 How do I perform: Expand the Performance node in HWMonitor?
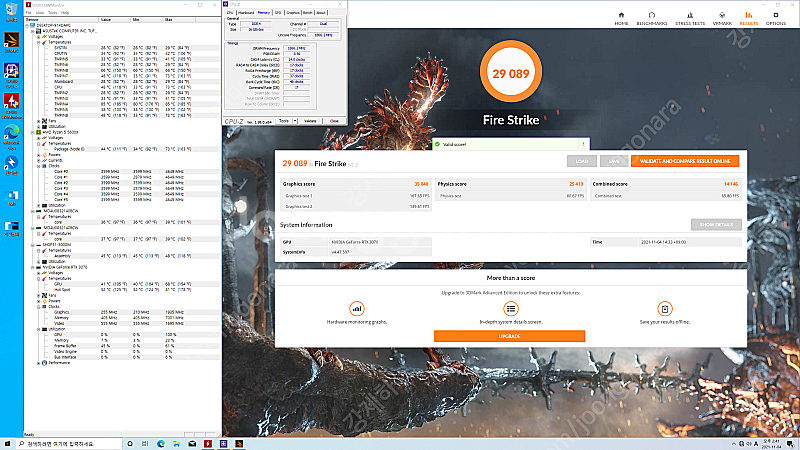point(39,363)
